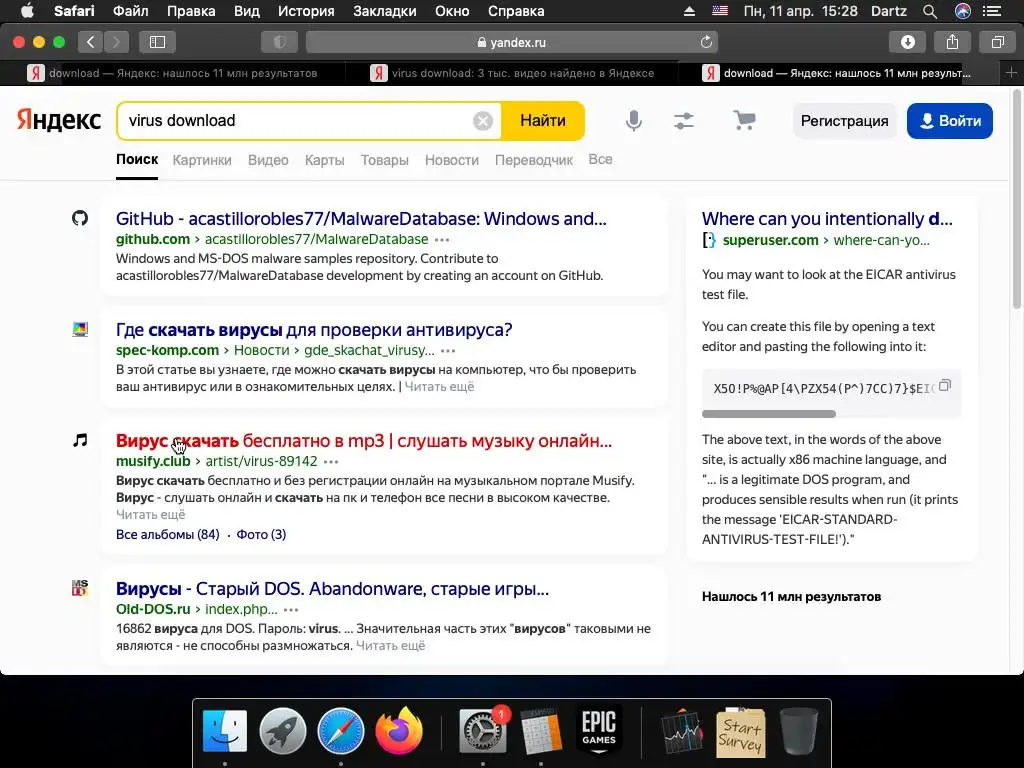Start voice search with microphone icon

633,121
